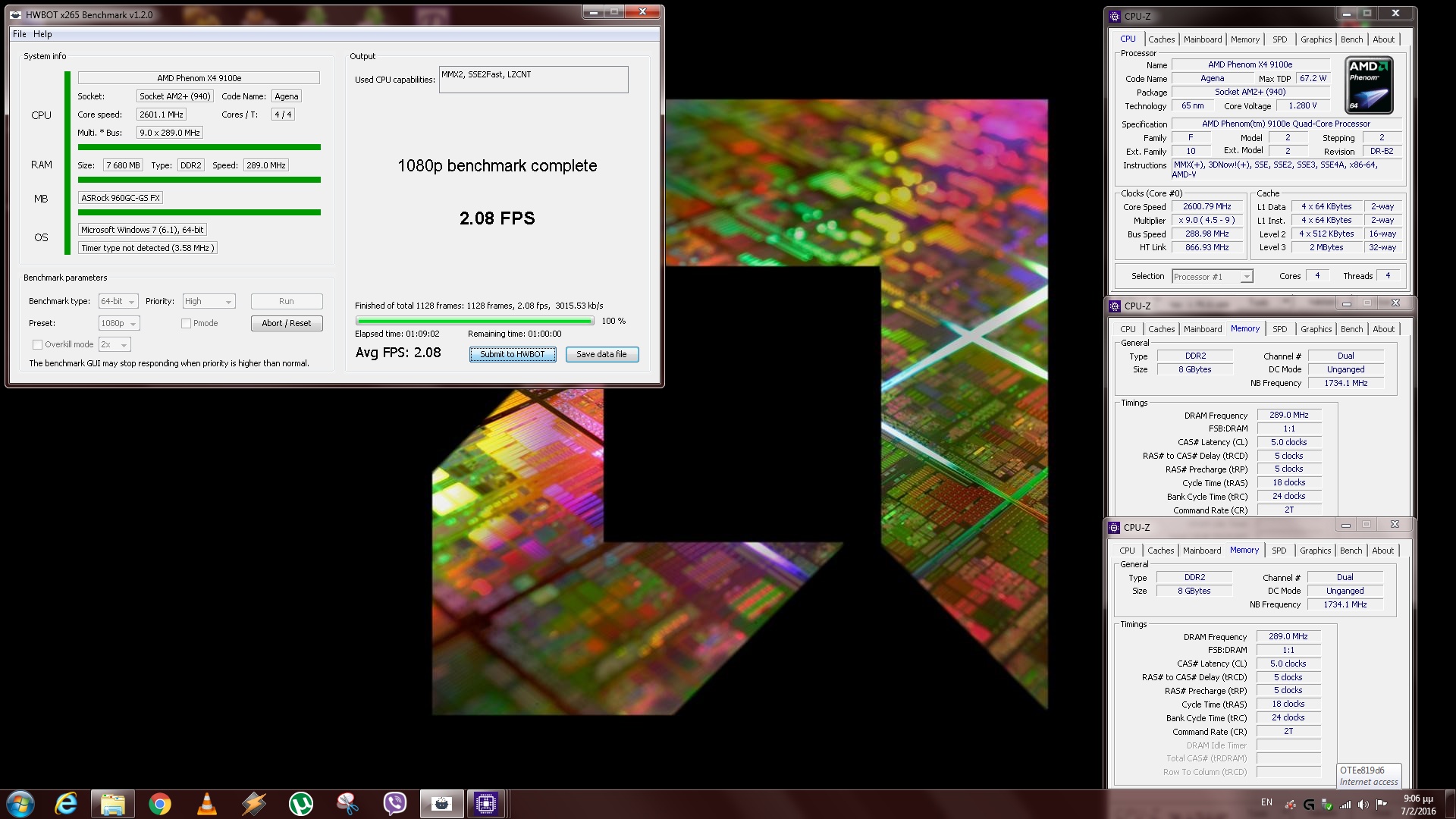
Task: Open uTorrent from the taskbar
Action: pyautogui.click(x=301, y=803)
